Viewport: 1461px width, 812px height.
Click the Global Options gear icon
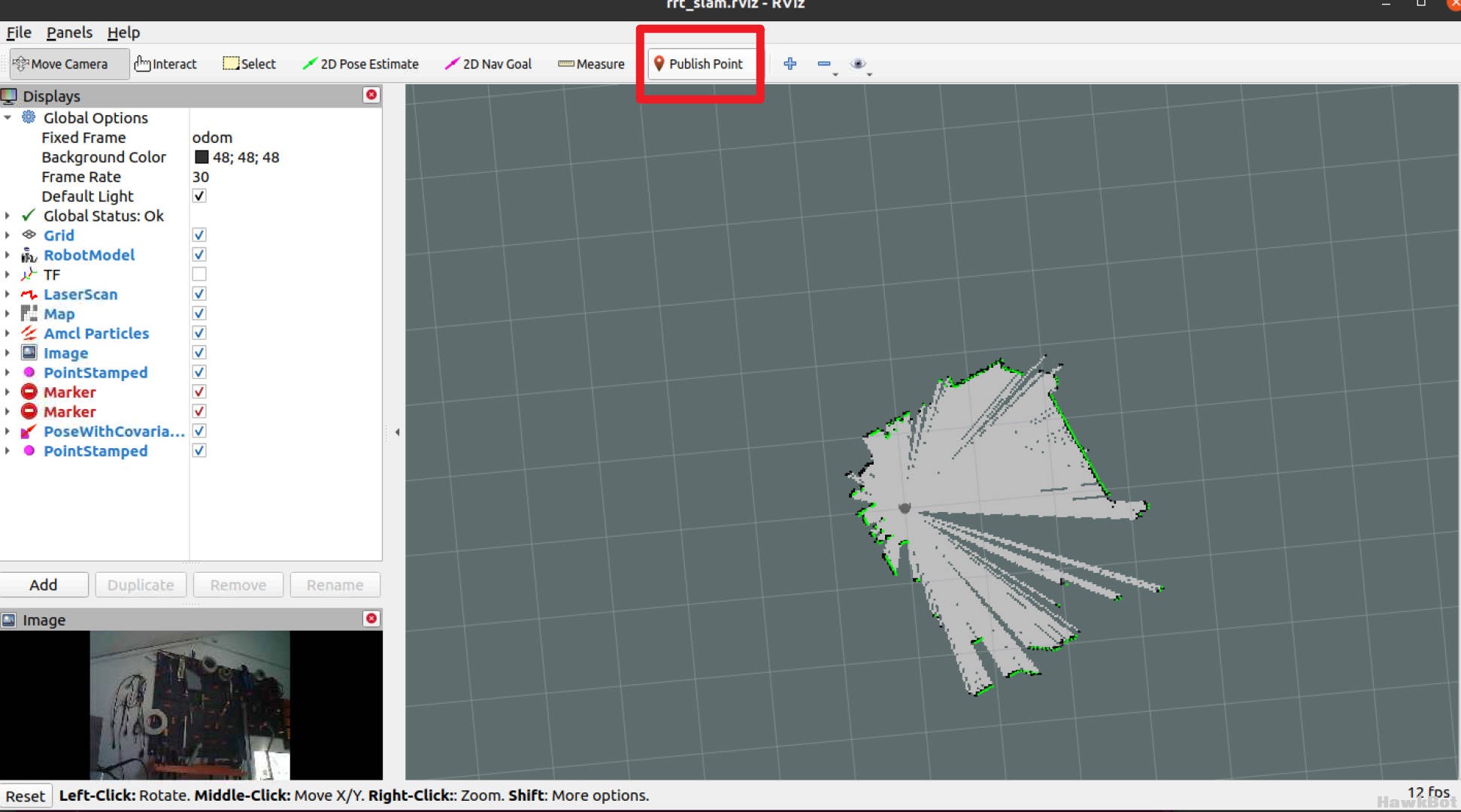pos(29,117)
